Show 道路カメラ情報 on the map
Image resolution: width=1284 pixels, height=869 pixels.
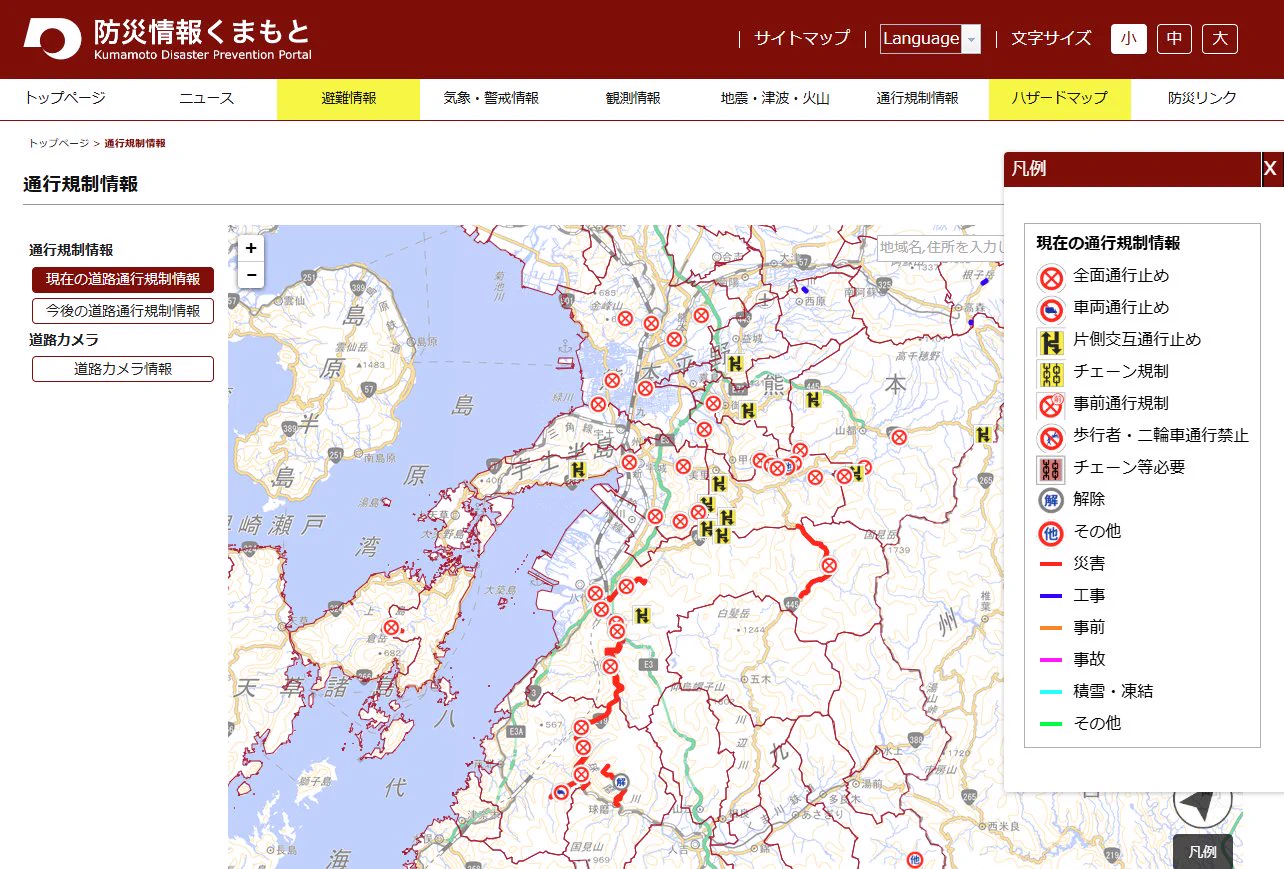click(123, 369)
